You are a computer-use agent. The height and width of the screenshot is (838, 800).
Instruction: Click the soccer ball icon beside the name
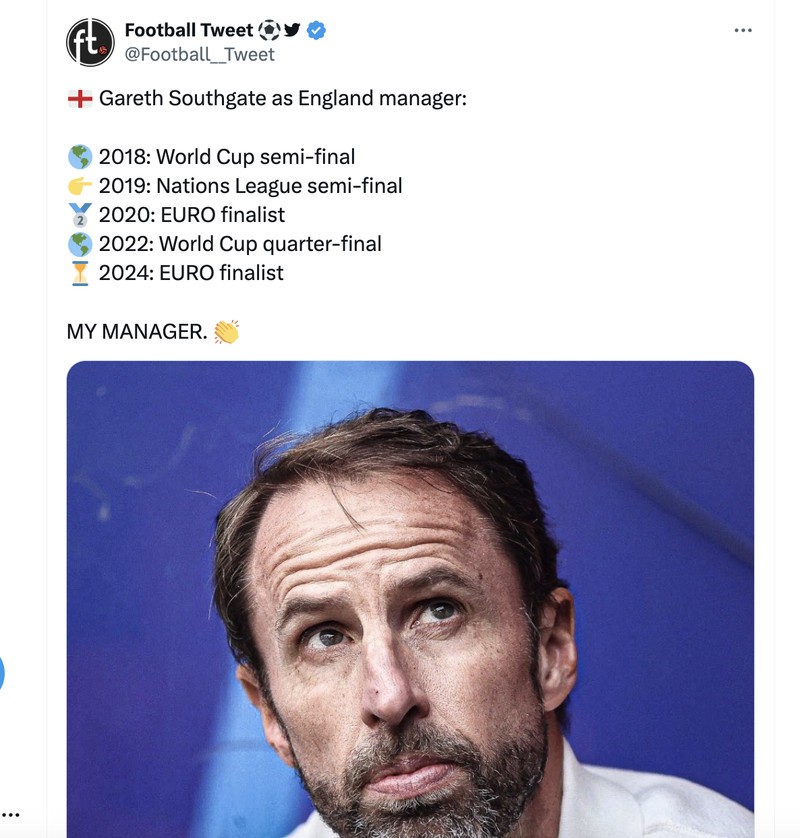coord(270,30)
